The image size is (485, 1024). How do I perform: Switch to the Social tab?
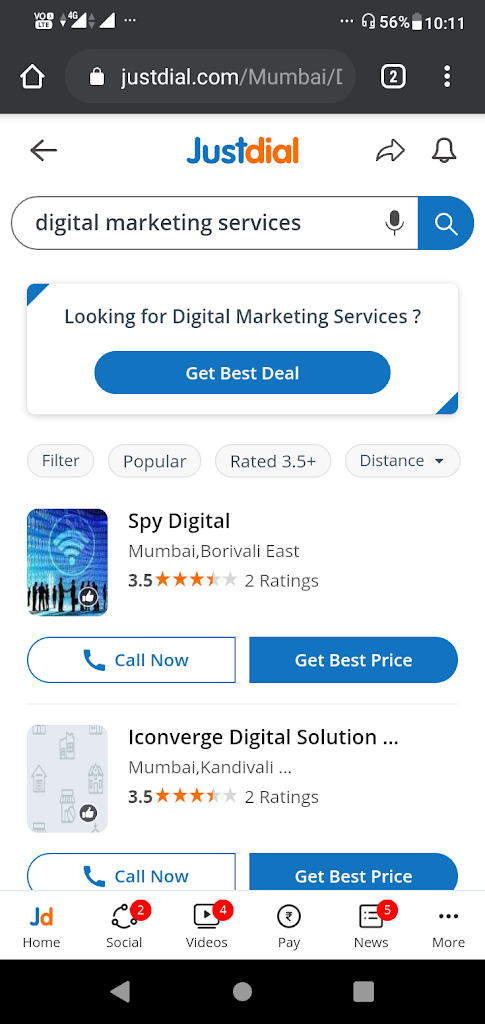(x=124, y=925)
